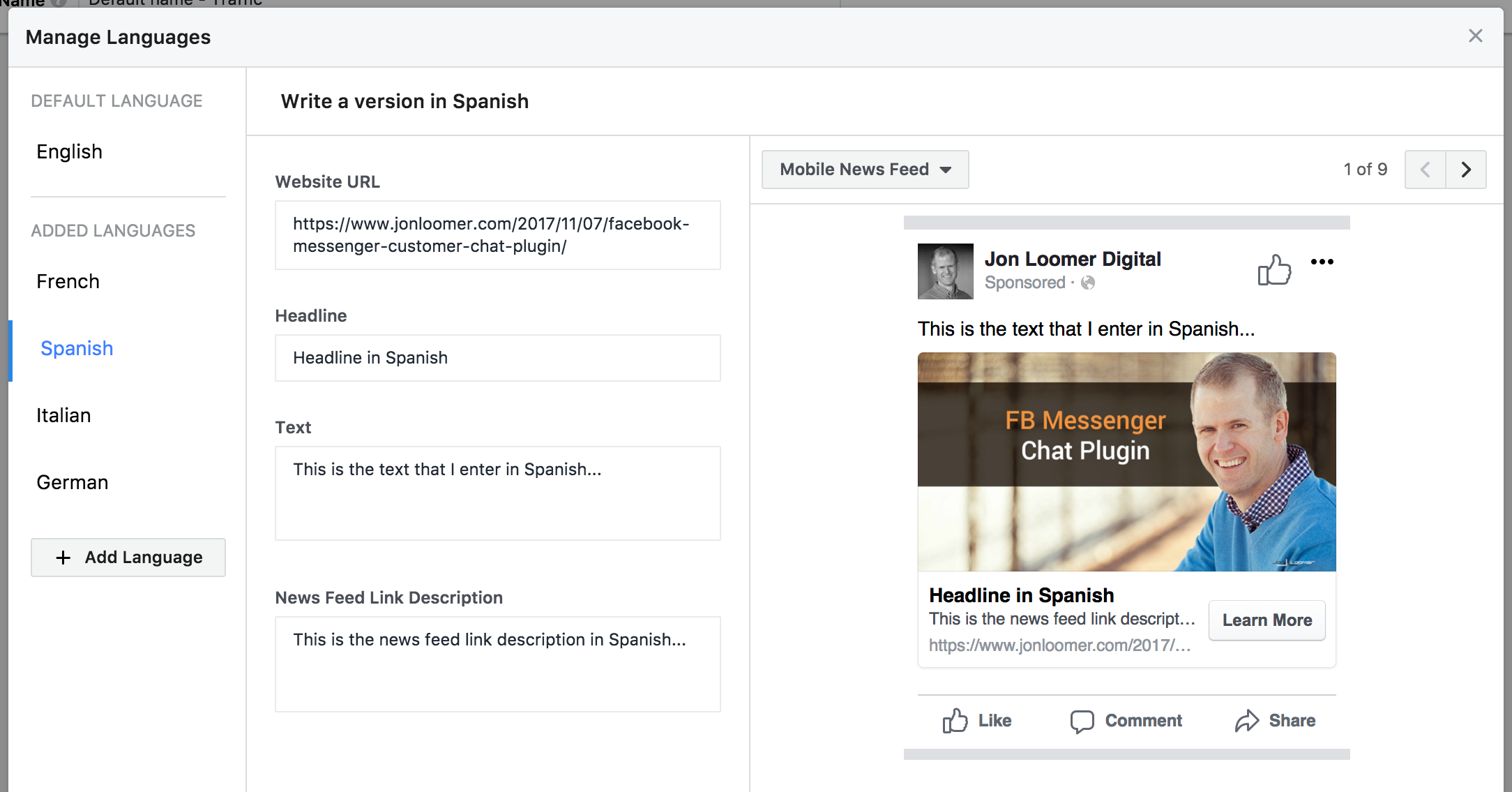Close the Manage Languages dialog
Viewport: 1512px width, 792px height.
click(1475, 36)
